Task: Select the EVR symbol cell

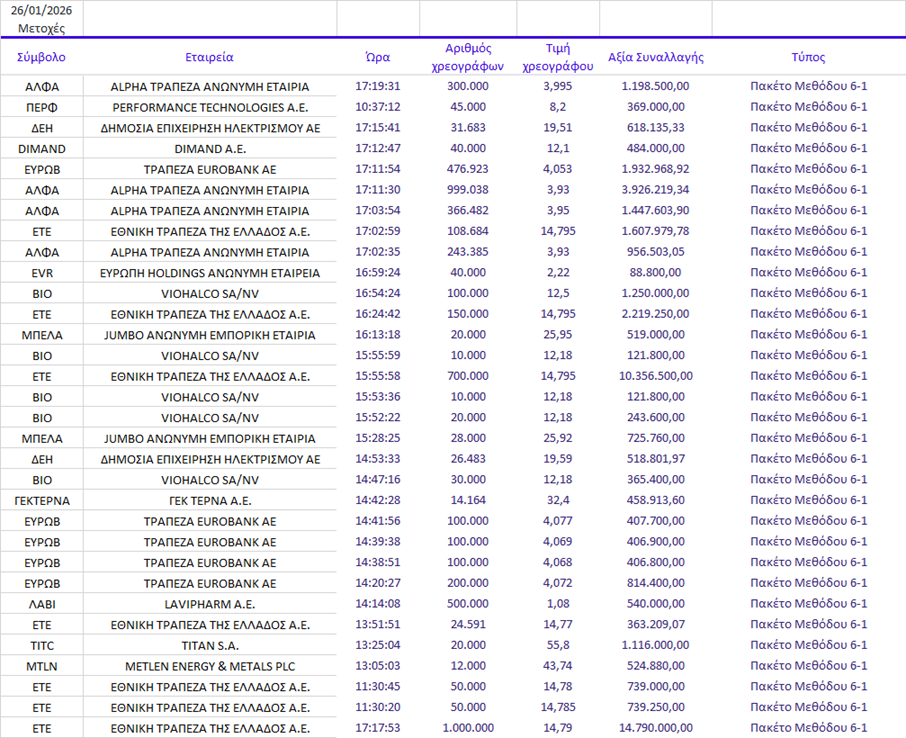Action: [x=41, y=272]
